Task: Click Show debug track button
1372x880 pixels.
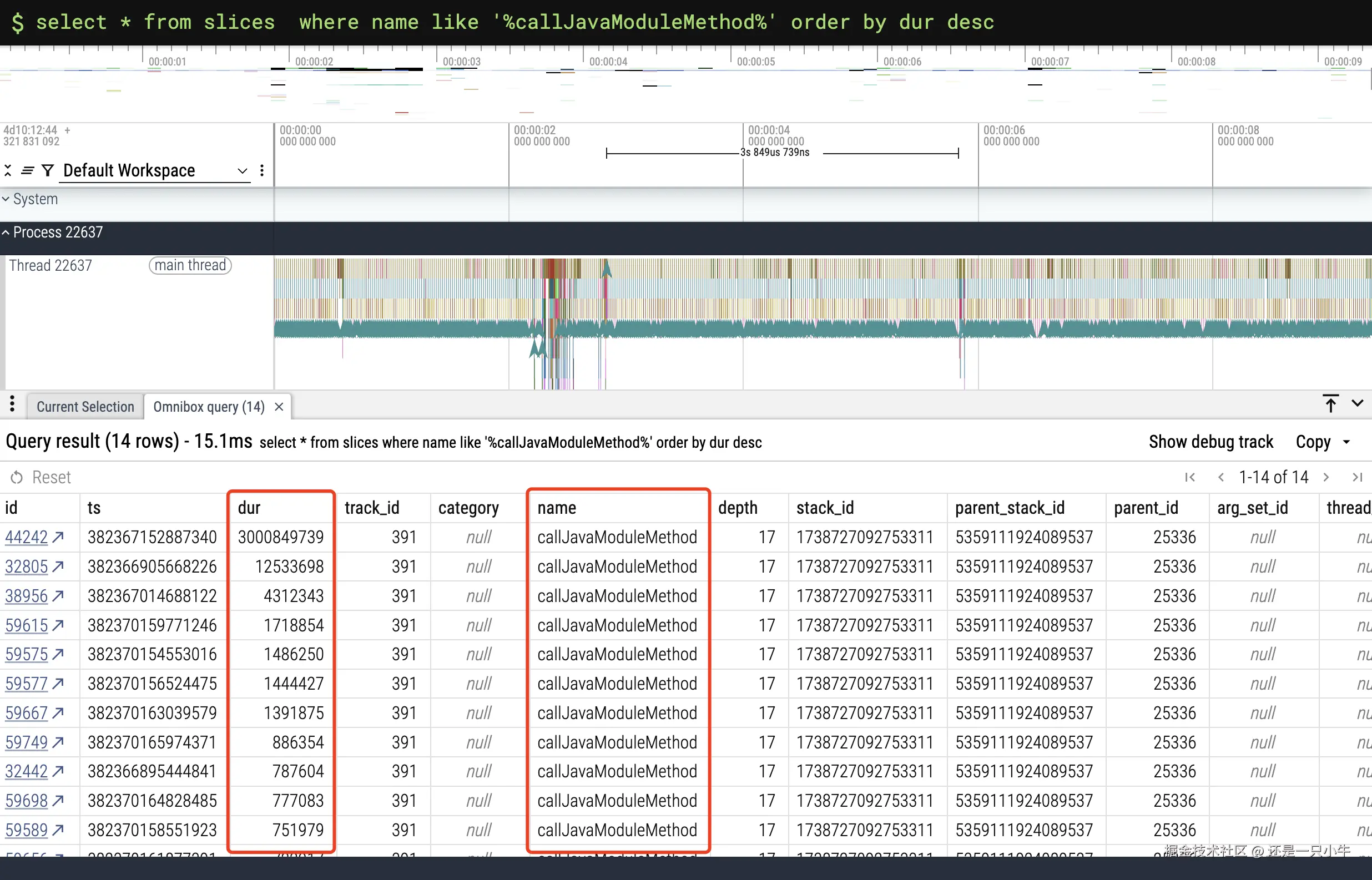Action: 1211,442
